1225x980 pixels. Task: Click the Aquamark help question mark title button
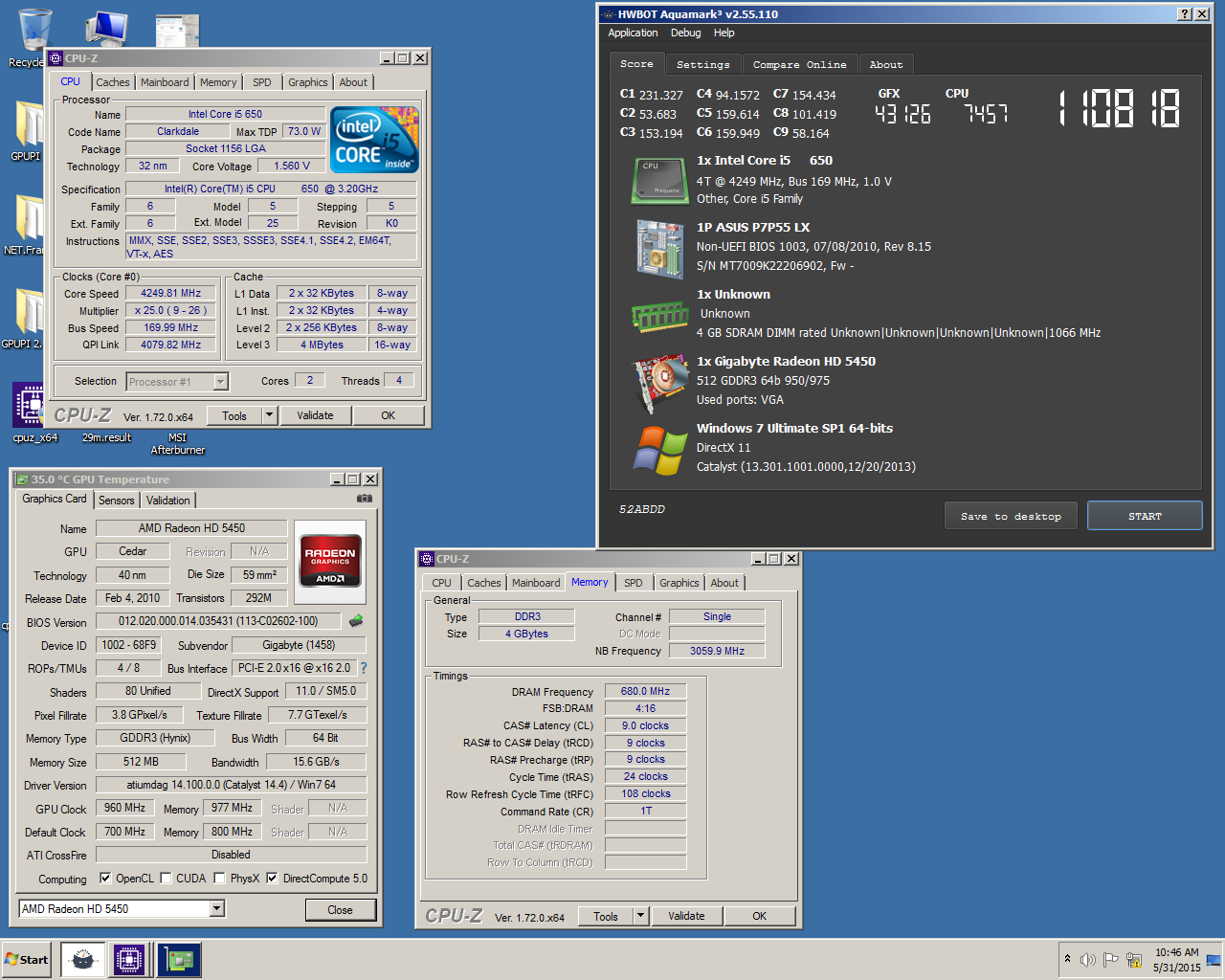[1184, 13]
